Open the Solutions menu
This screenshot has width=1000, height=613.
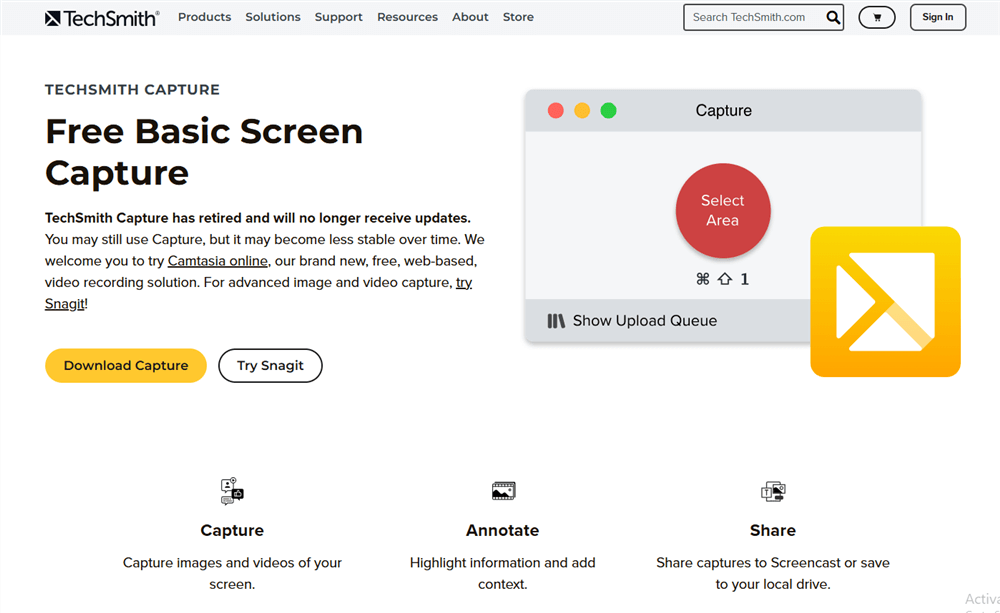[x=273, y=17]
